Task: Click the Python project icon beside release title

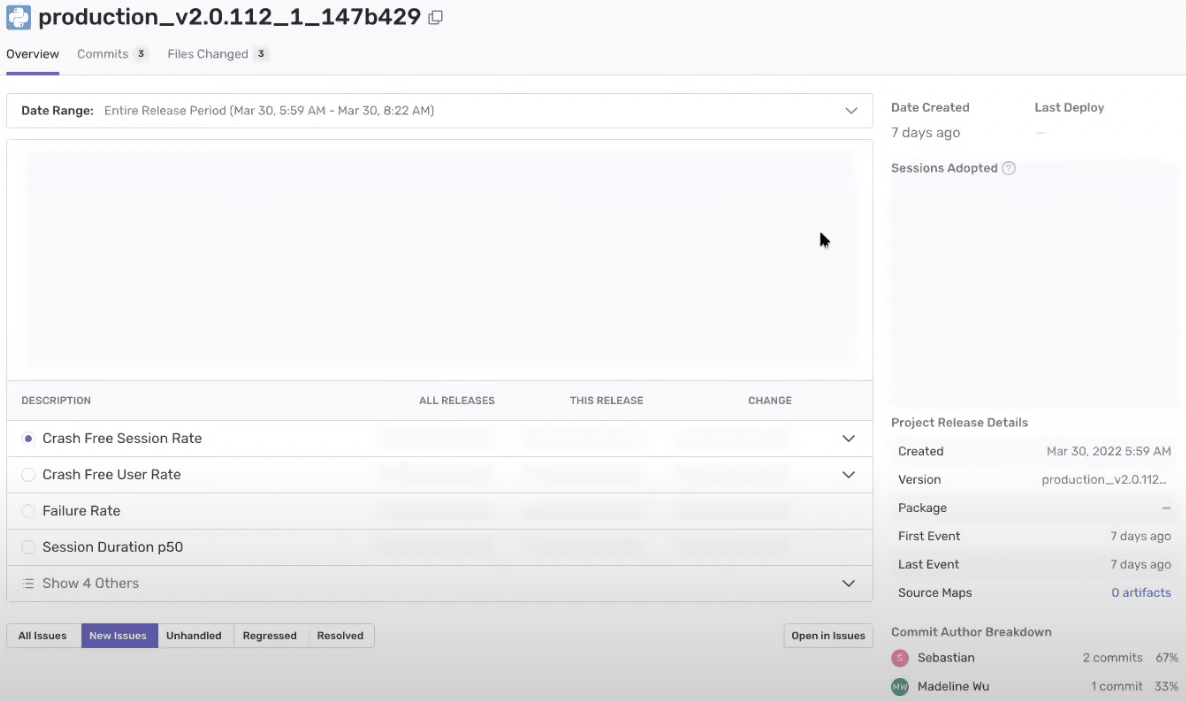Action: point(18,17)
